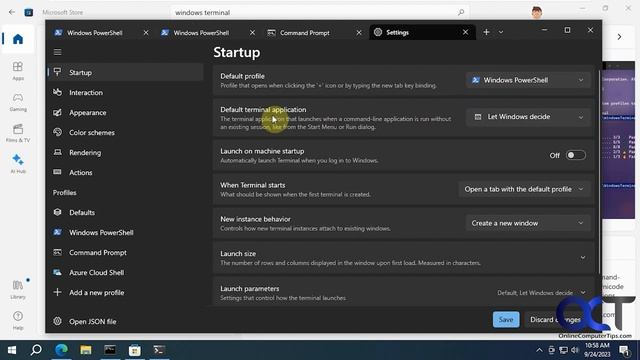Click the gear icon beside Open JSON file

(x=58, y=321)
